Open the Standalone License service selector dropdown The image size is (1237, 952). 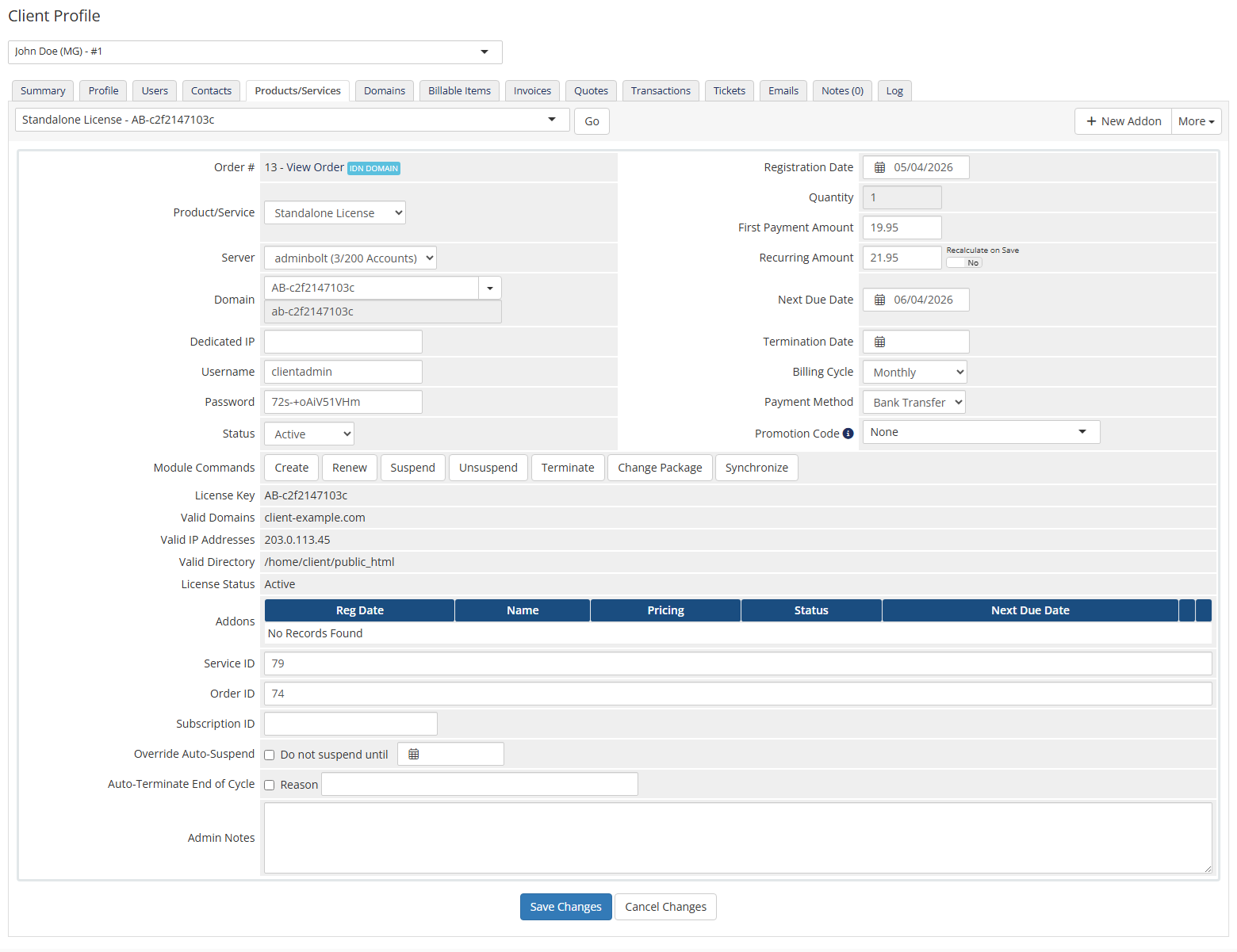293,120
